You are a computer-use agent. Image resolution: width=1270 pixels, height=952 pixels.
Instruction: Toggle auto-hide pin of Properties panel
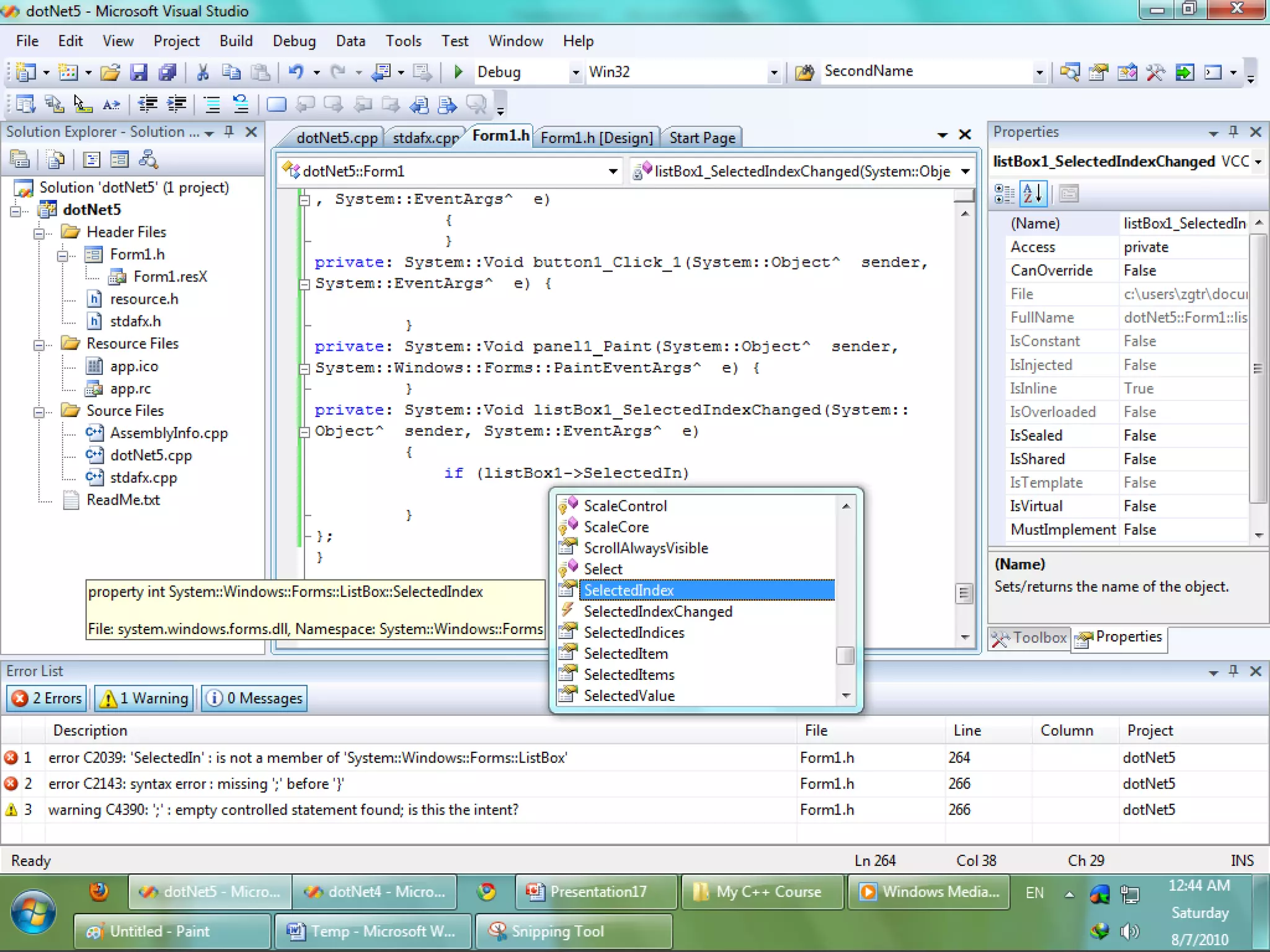tap(1233, 132)
